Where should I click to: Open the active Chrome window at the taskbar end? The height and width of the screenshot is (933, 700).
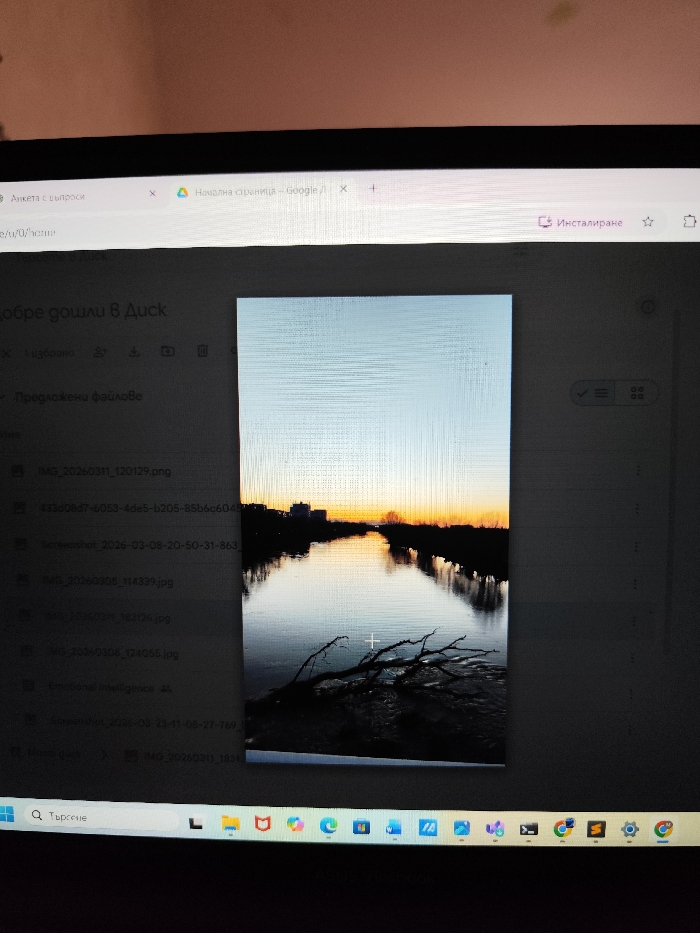[663, 829]
